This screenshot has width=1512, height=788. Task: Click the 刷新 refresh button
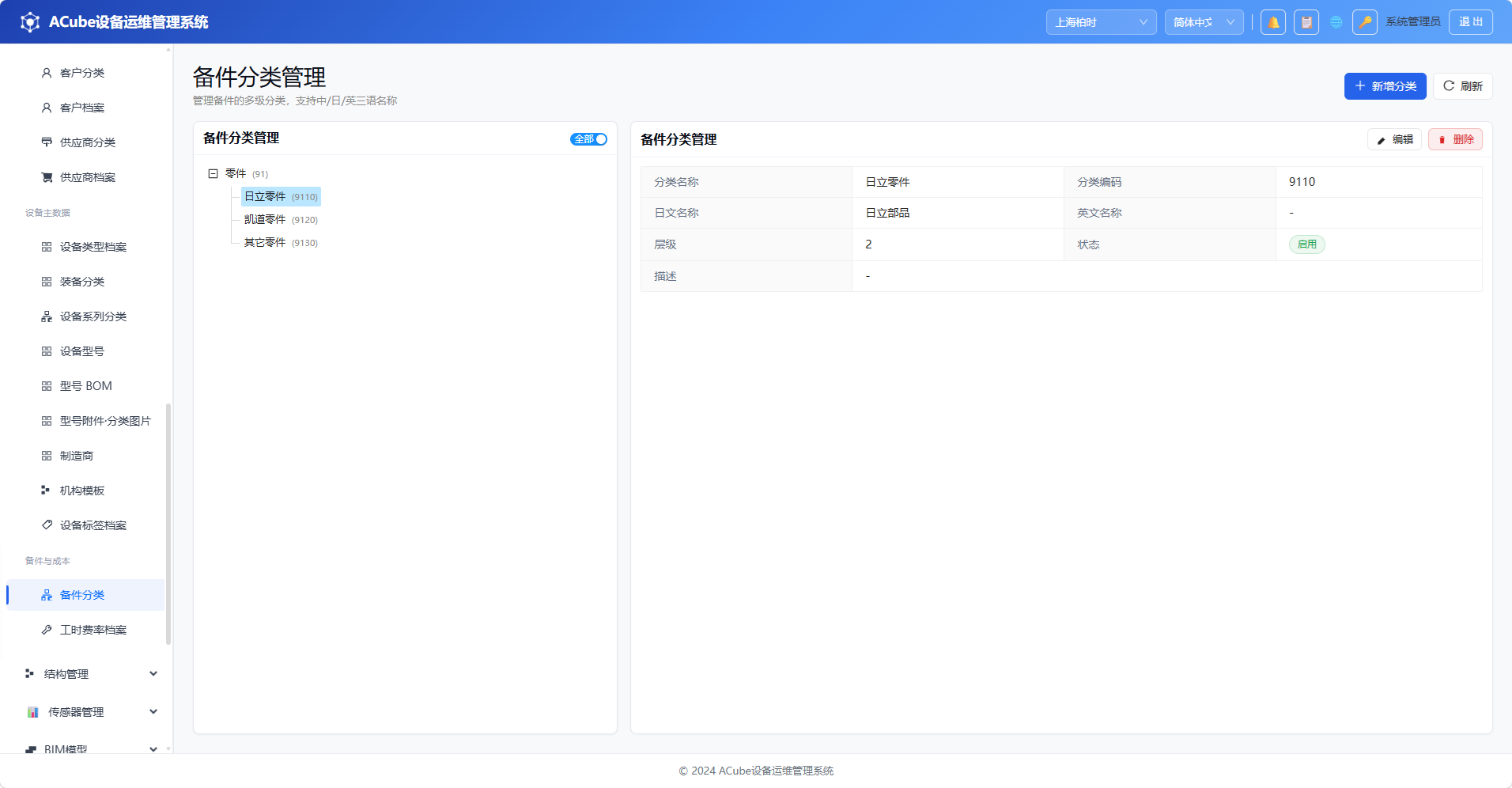[1463, 86]
